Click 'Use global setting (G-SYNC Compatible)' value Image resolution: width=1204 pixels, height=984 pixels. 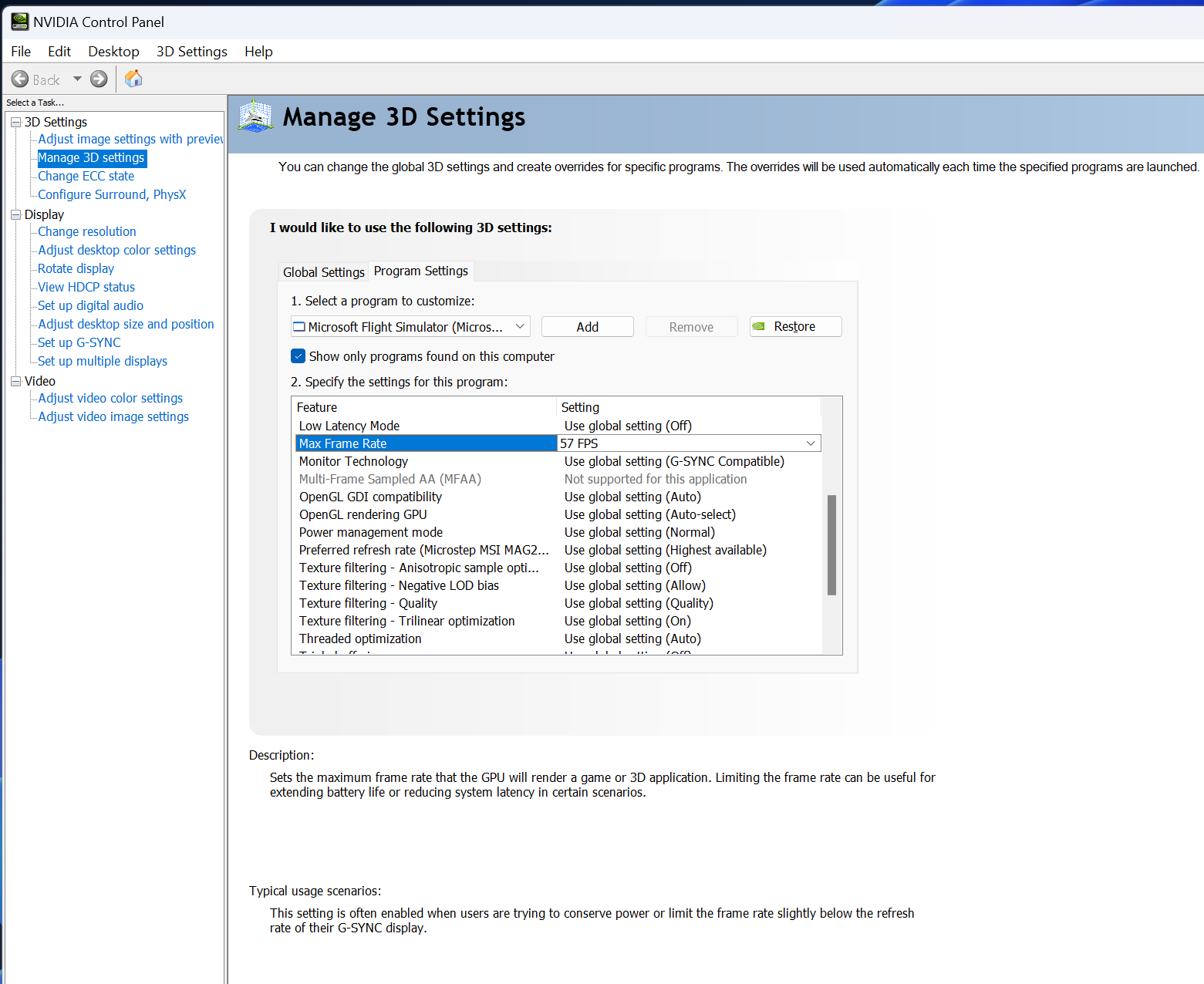pos(674,461)
